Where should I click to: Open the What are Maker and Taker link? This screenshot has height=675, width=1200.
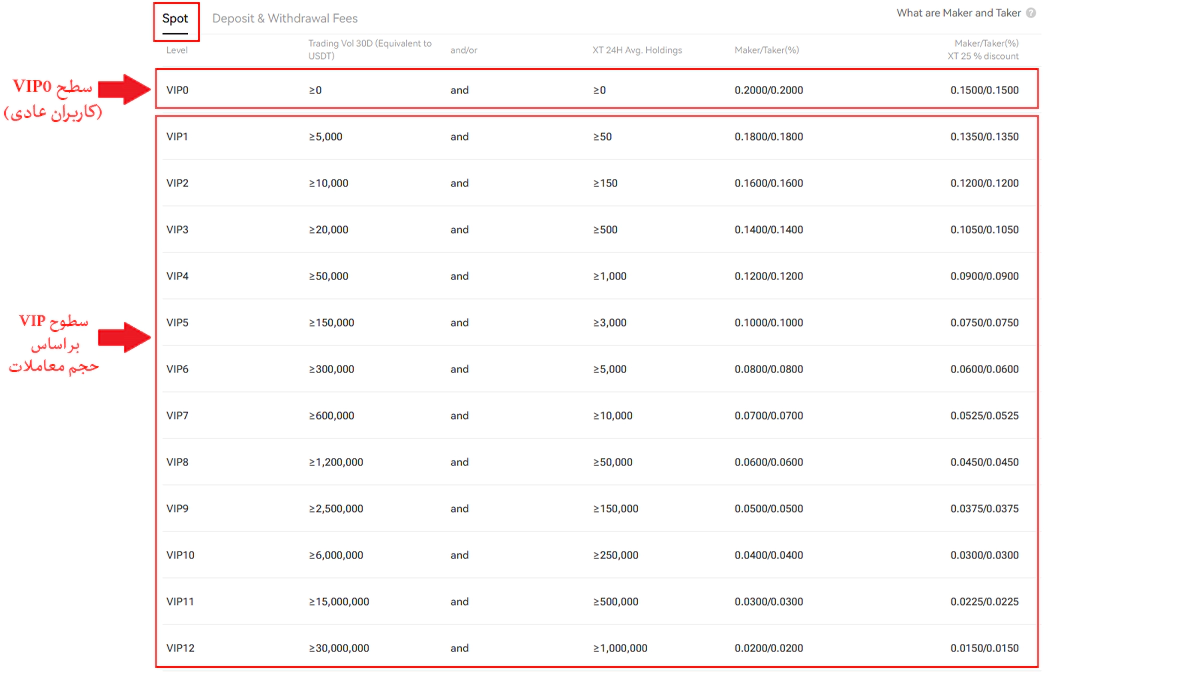tap(958, 13)
